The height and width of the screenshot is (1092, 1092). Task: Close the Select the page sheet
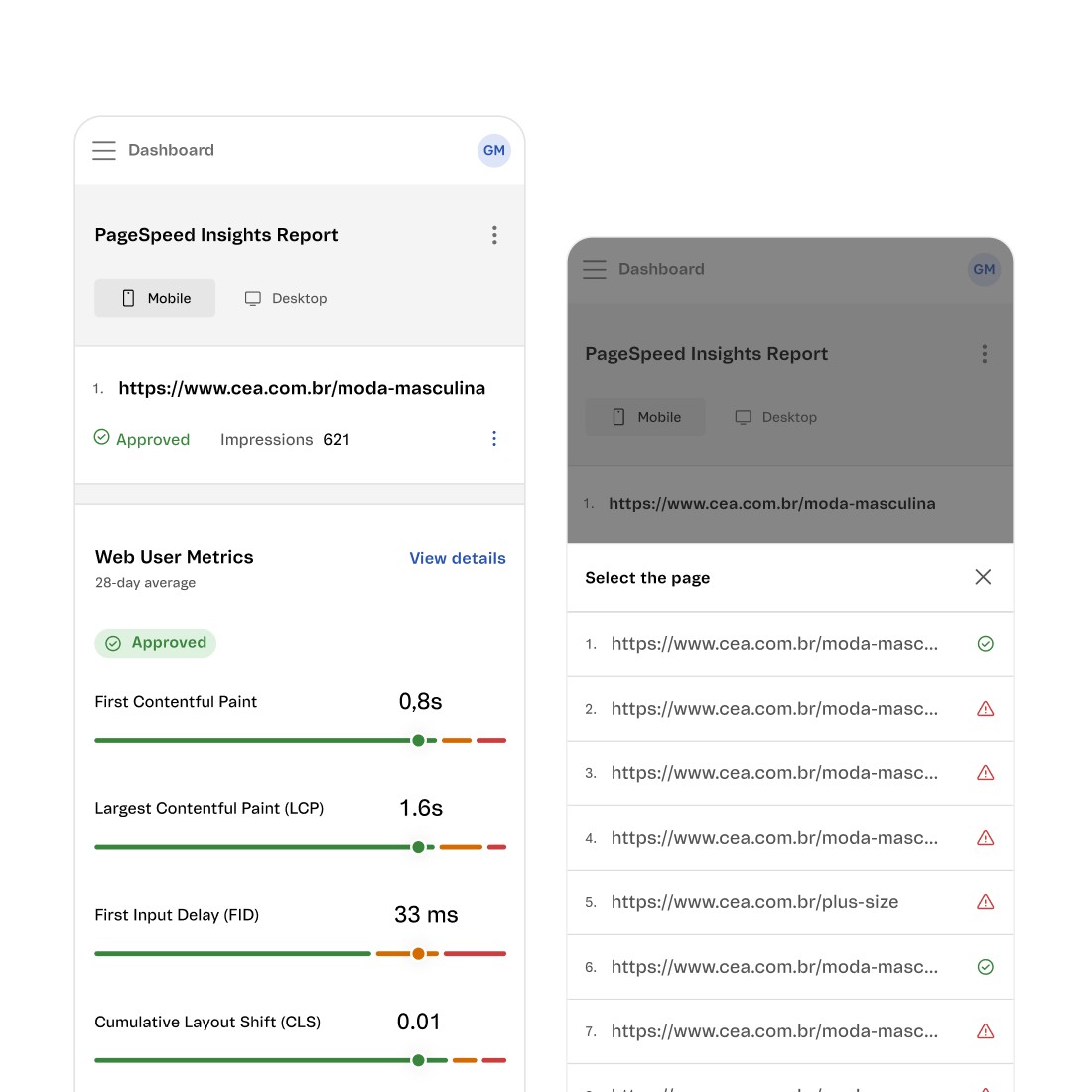983,577
